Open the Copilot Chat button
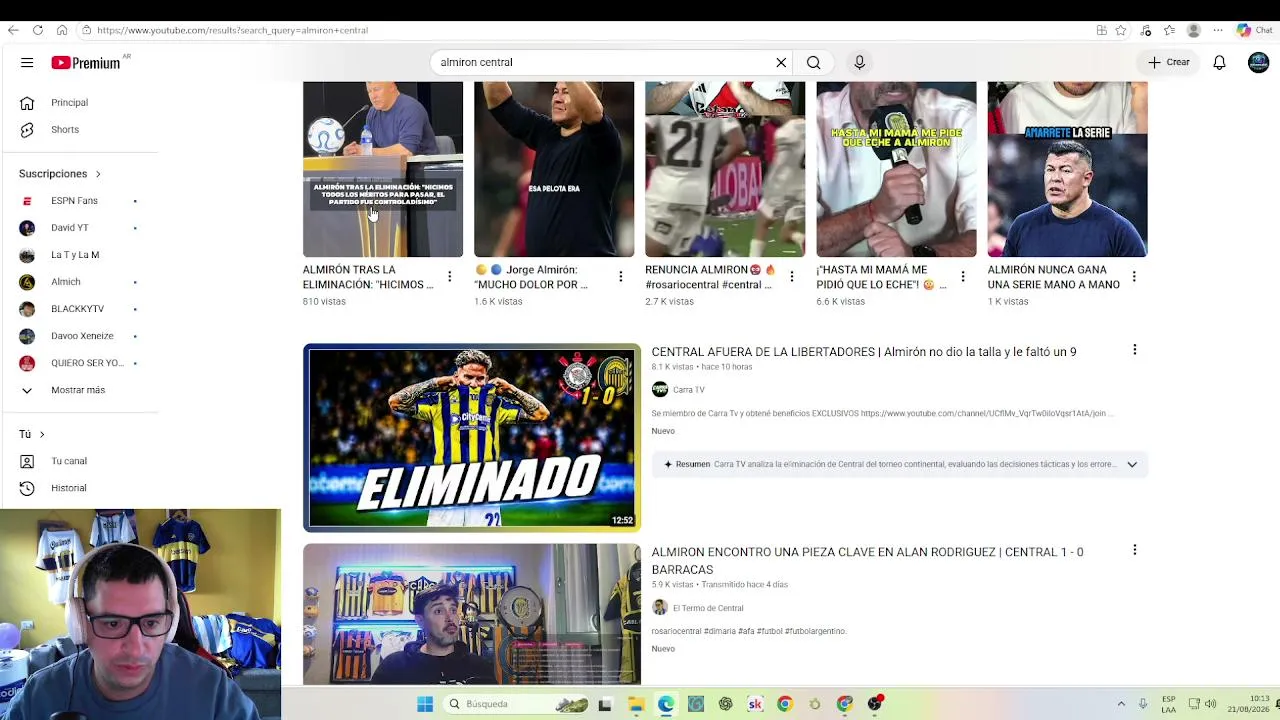 click(1255, 30)
